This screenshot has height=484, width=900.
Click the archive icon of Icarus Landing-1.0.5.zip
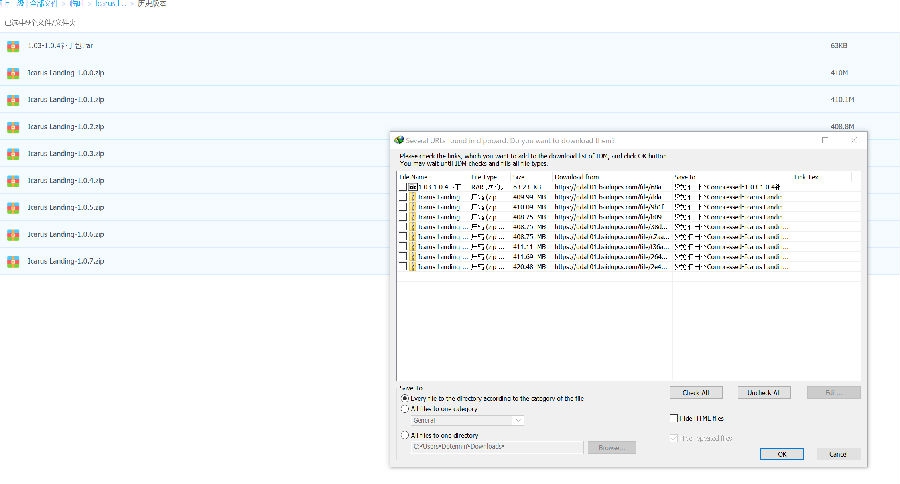pos(13,208)
